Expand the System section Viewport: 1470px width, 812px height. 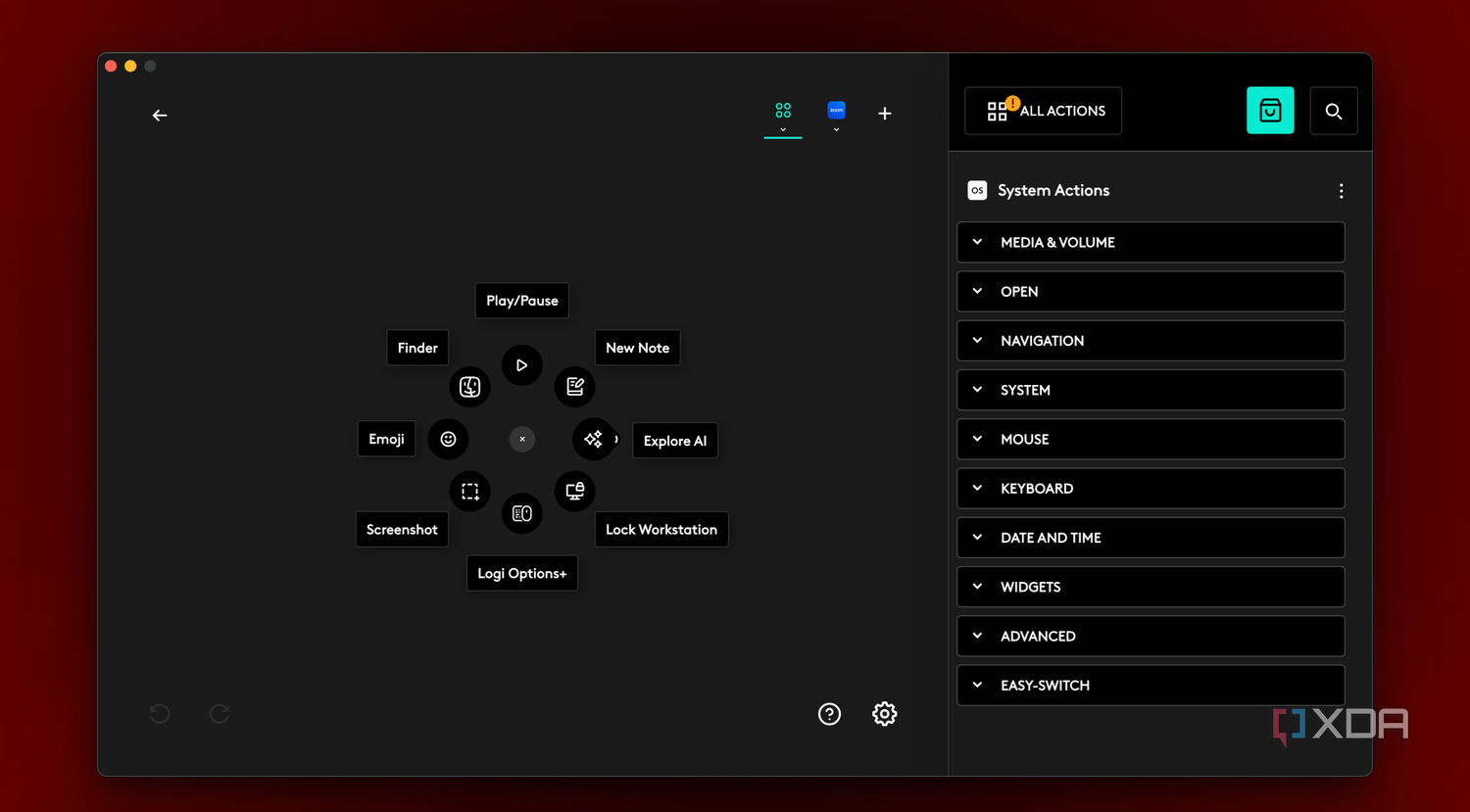(x=1151, y=390)
